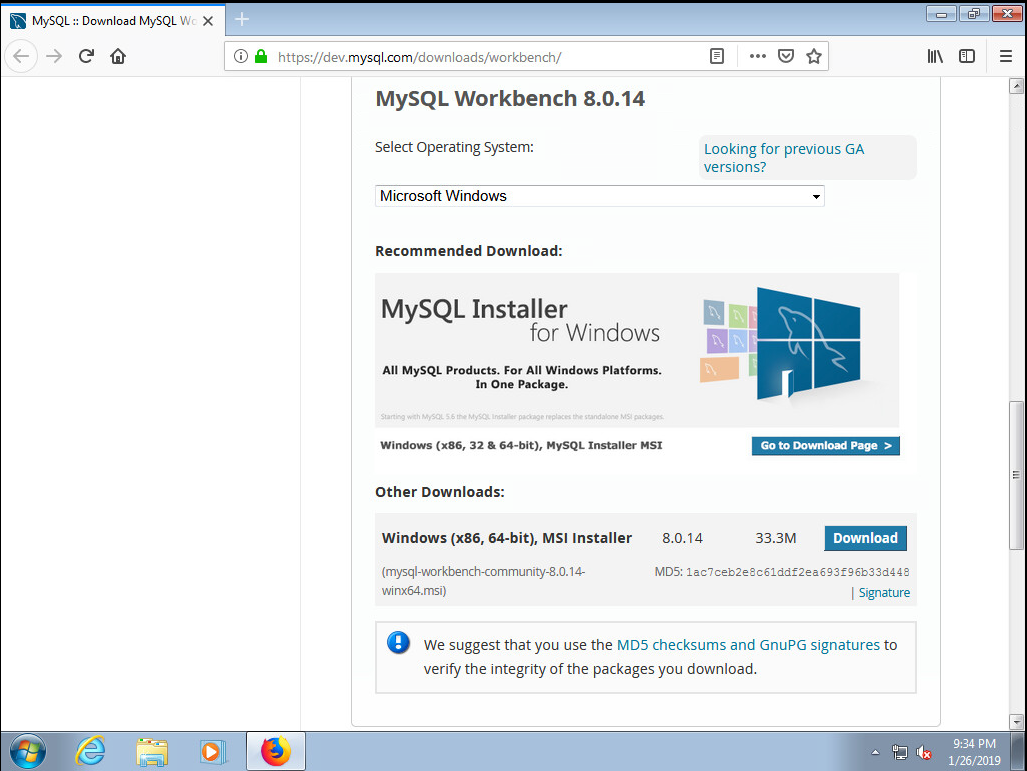Click Windows (x86, 64-bit), MSI Installer text
This screenshot has height=771, width=1027.
pyautogui.click(x=506, y=538)
